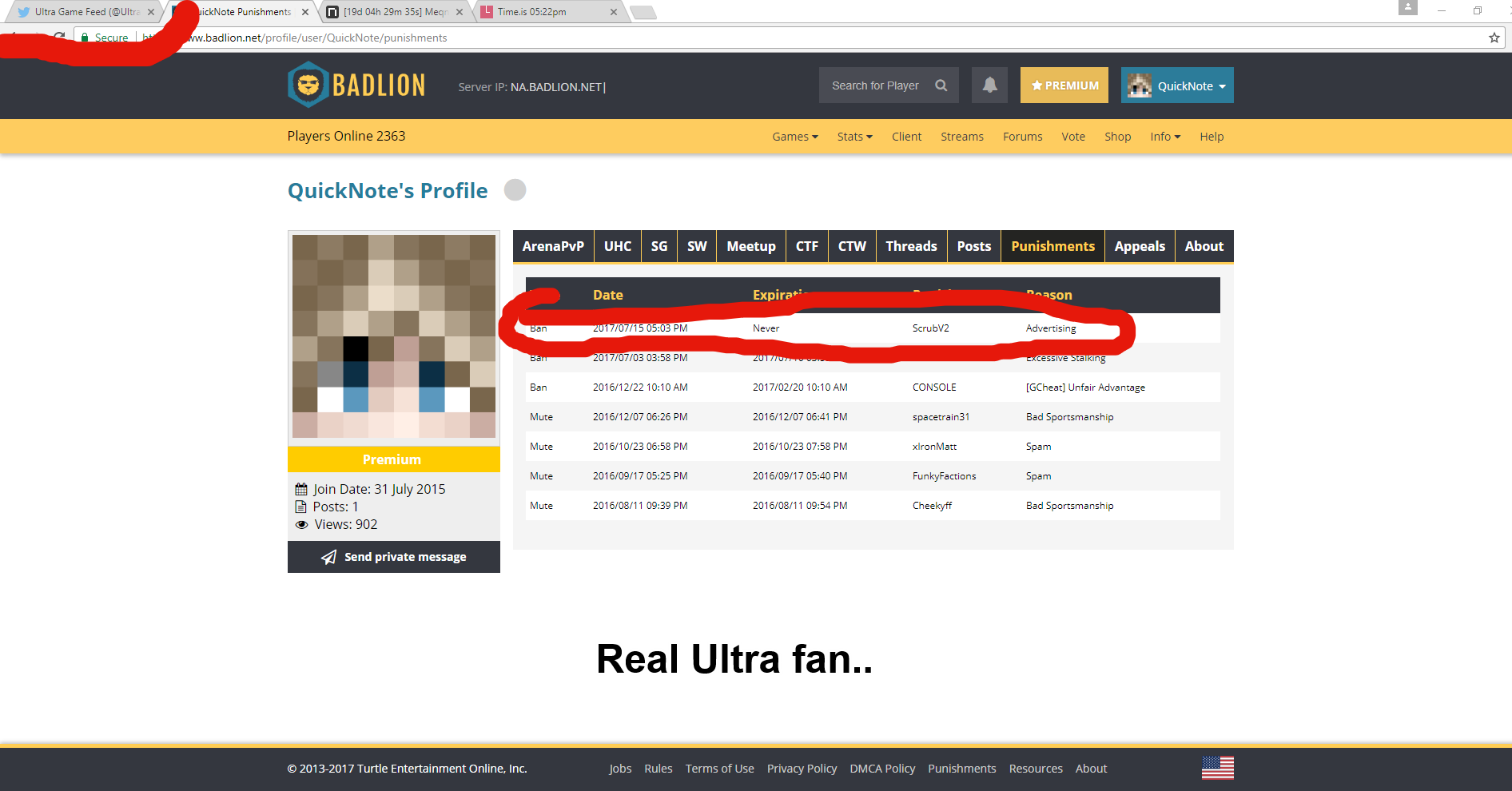Click the Date column header
1512x791 pixels.
click(608, 295)
